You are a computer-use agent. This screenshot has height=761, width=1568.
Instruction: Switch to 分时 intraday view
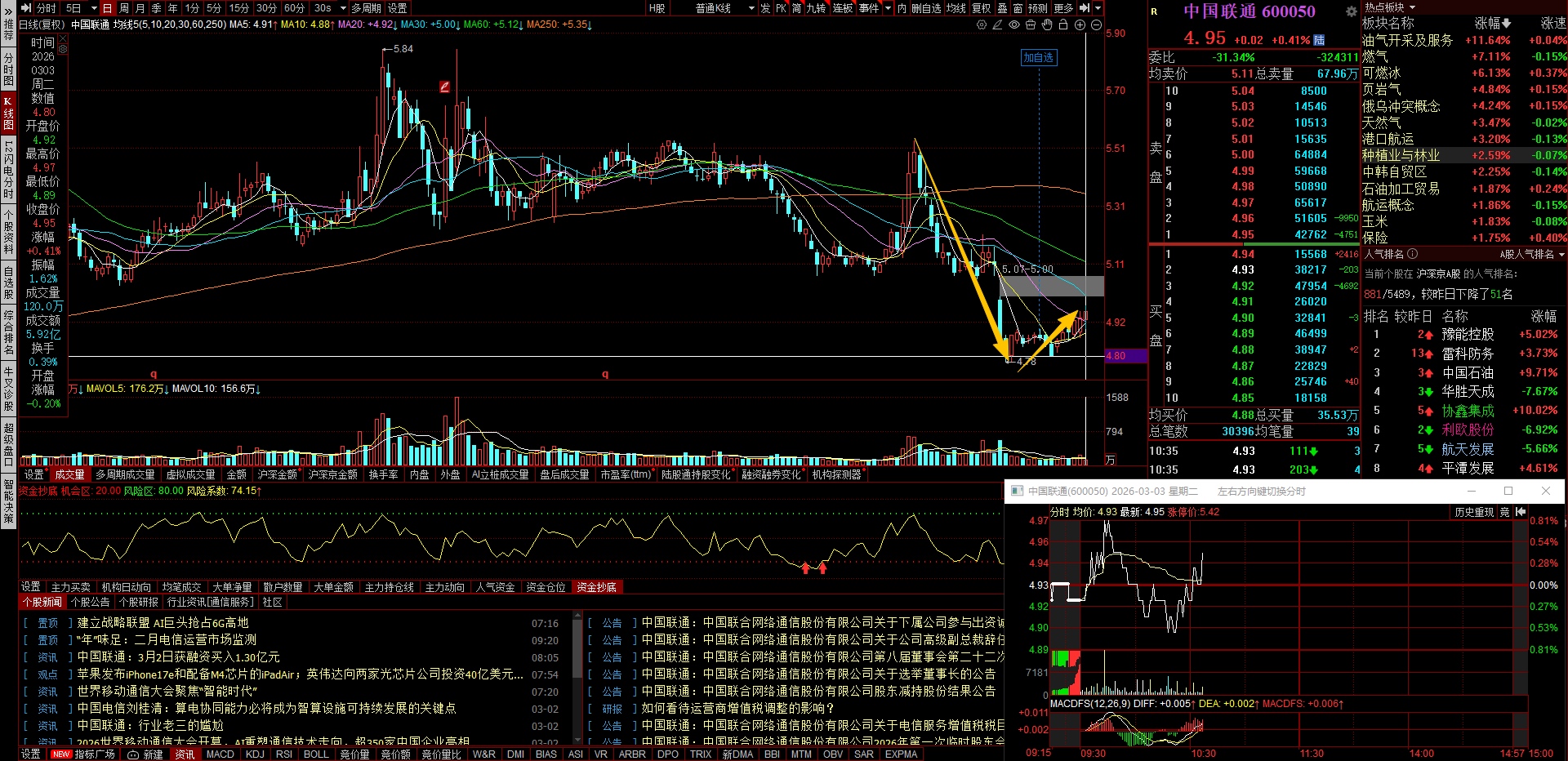click(47, 8)
